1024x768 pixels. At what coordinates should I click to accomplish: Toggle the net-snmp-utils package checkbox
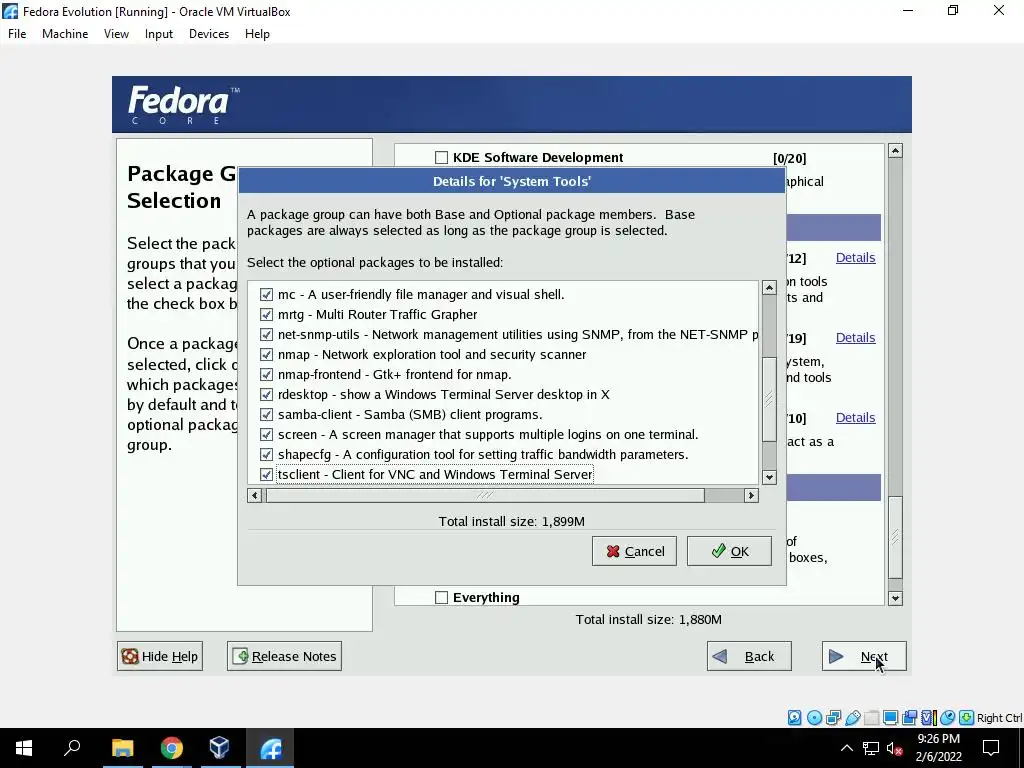[x=266, y=334]
